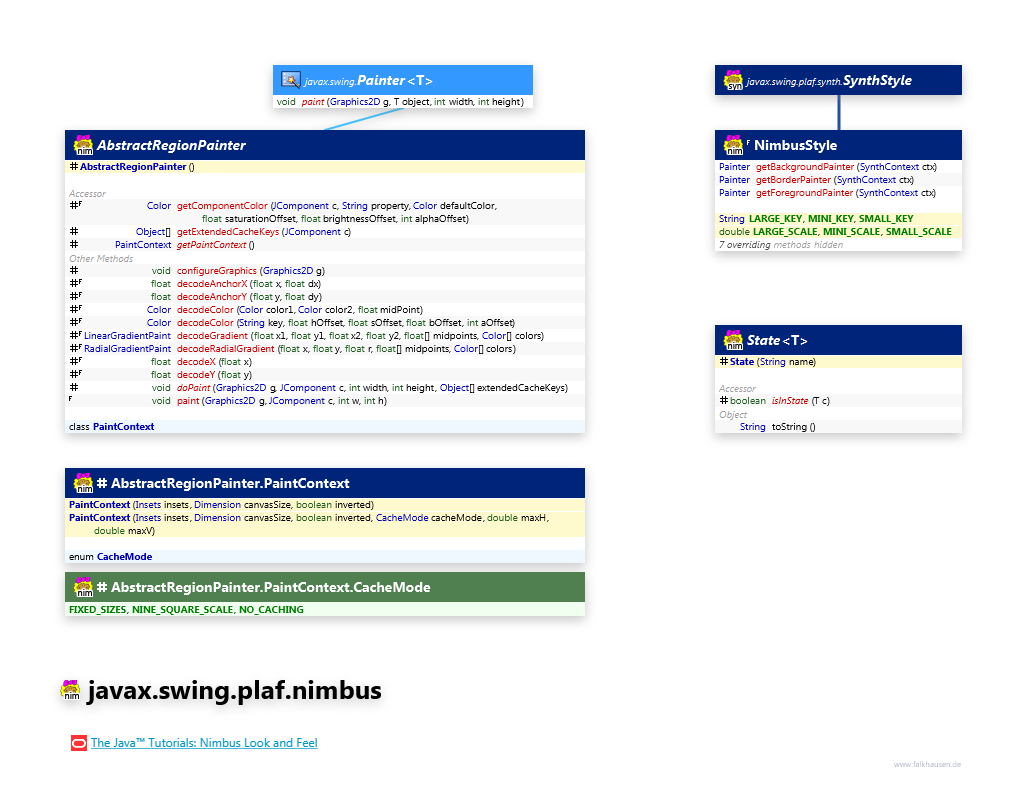Open the Java Tutorials Nimbus Look and Feel link
This screenshot has width=1018, height=810.
tap(204, 743)
